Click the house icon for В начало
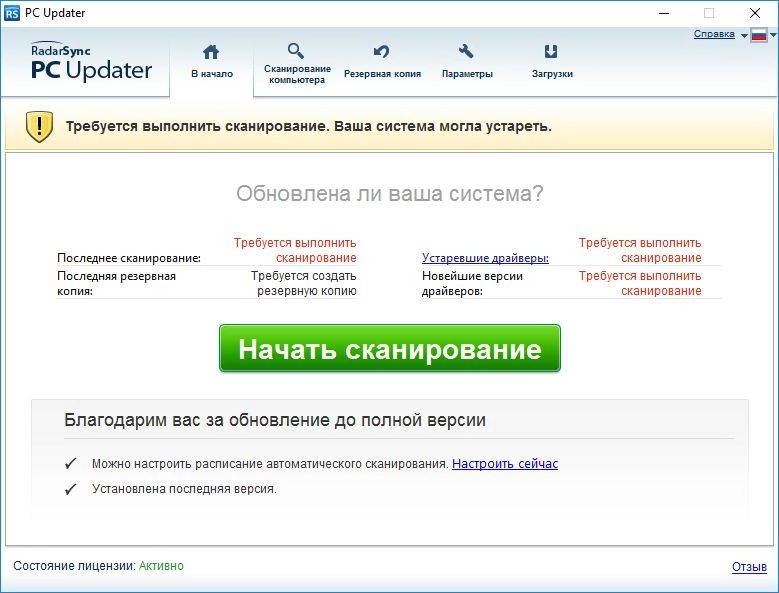The width and height of the screenshot is (779, 593). (211, 52)
